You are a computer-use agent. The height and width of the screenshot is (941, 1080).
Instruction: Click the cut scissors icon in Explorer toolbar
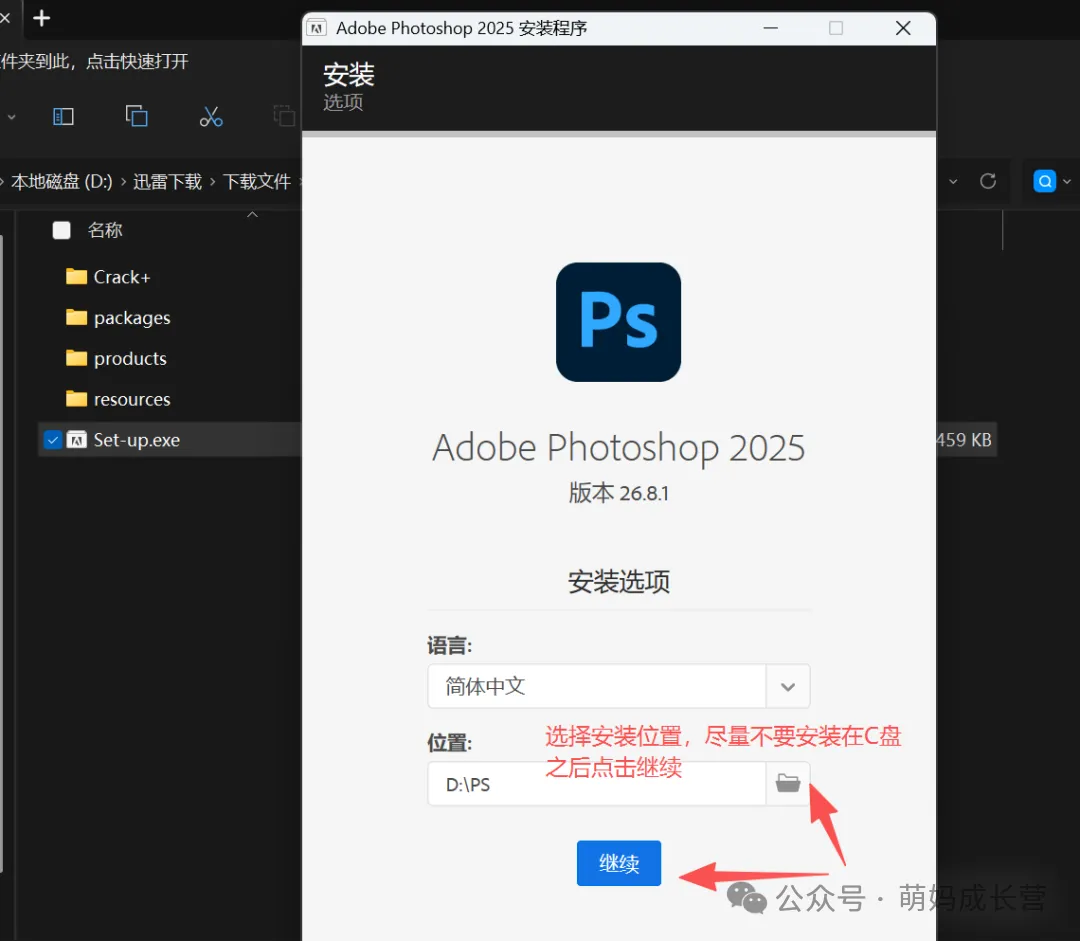point(211,116)
